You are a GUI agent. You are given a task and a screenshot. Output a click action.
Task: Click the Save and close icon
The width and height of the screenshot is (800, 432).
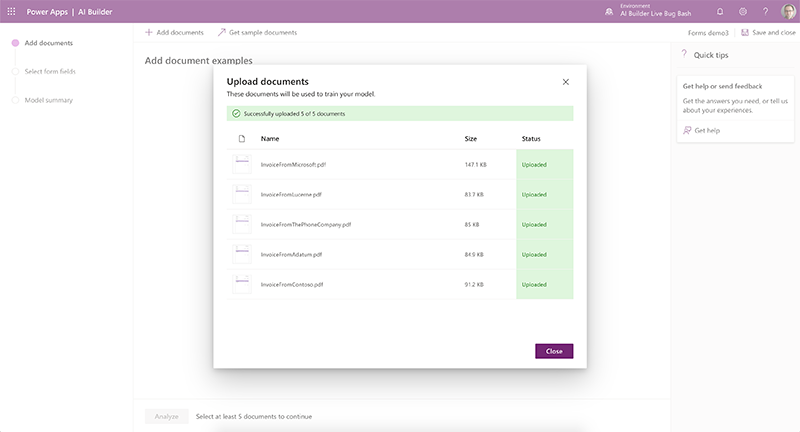pos(745,32)
